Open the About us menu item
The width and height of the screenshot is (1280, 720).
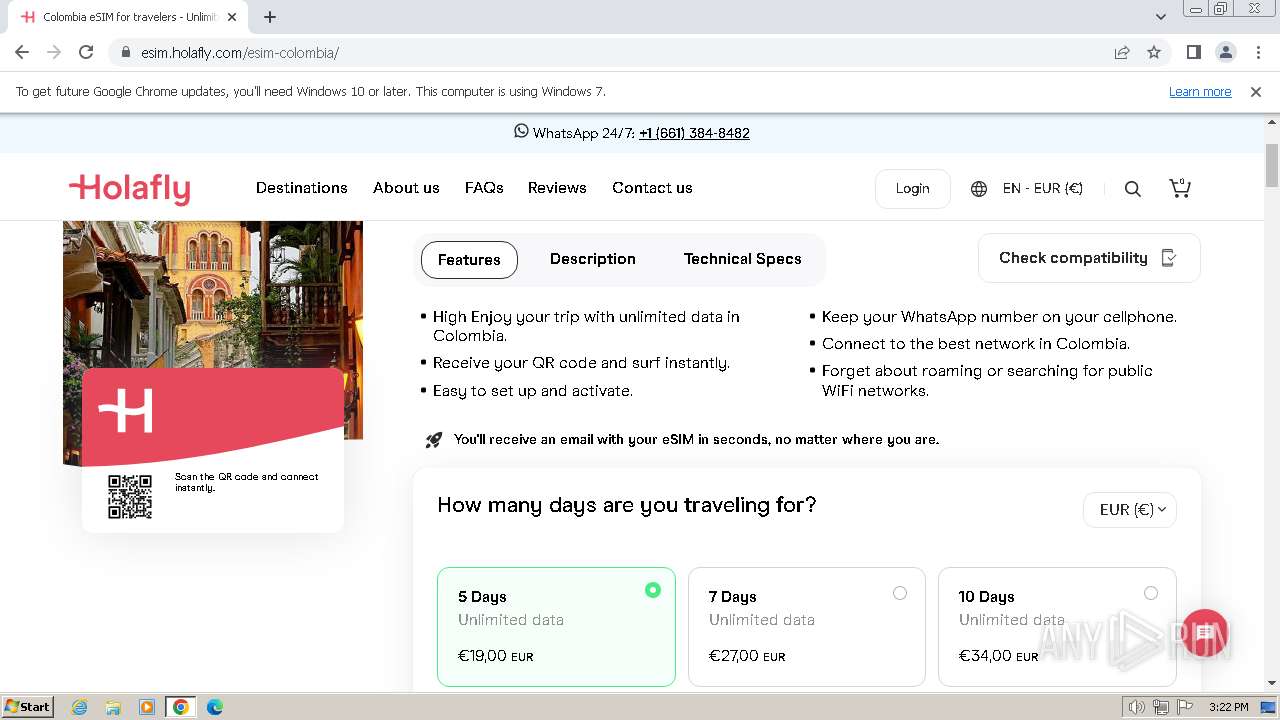(406, 188)
